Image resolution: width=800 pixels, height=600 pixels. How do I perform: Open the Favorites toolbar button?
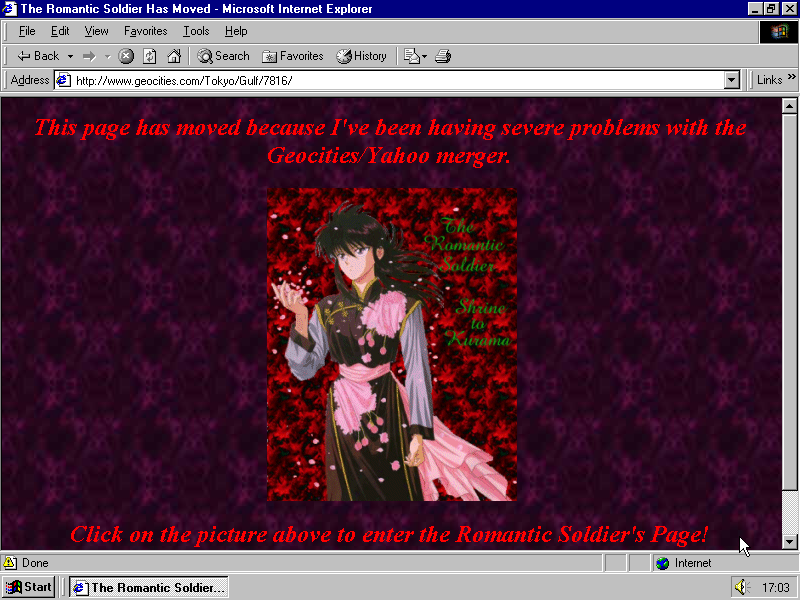coord(293,56)
